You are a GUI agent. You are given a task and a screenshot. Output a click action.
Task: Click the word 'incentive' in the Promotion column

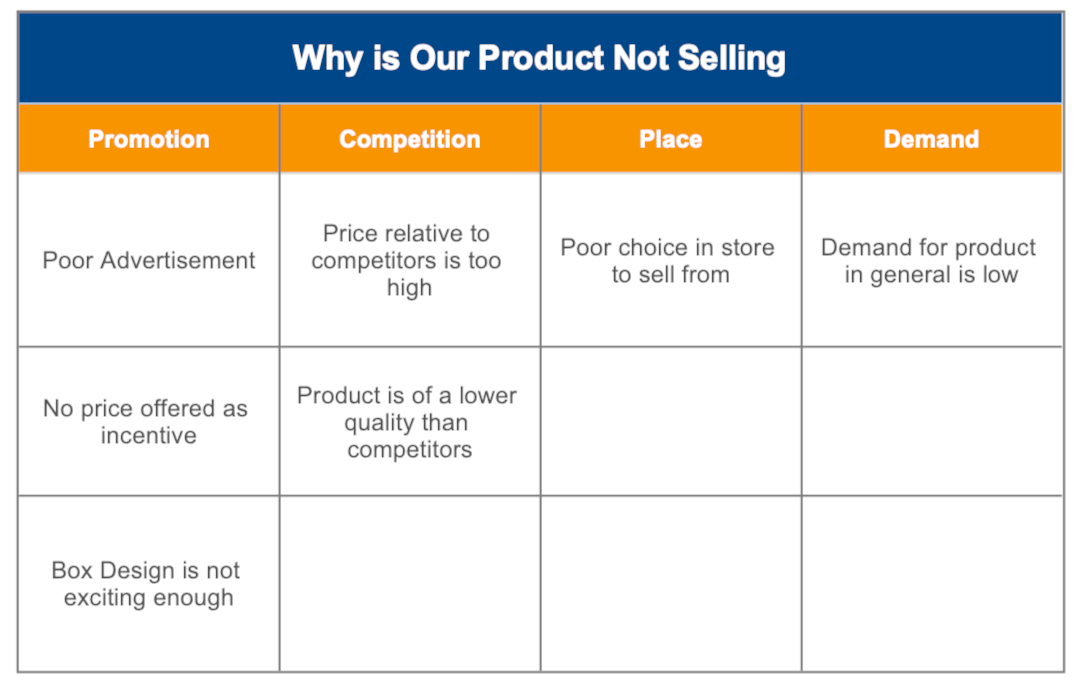[x=149, y=436]
